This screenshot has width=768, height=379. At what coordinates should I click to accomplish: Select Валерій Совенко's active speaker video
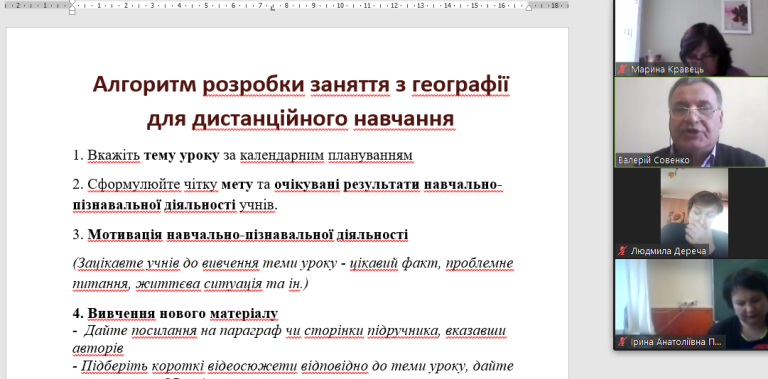click(691, 122)
